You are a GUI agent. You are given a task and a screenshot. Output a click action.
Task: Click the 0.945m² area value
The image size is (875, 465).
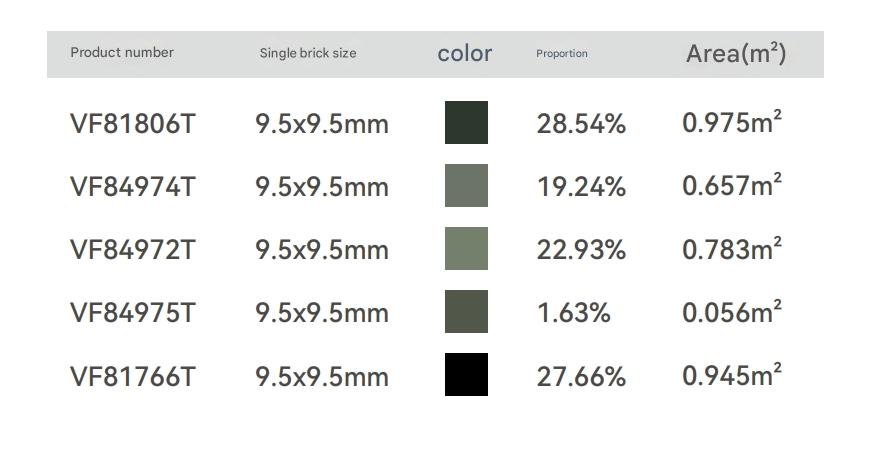732,376
